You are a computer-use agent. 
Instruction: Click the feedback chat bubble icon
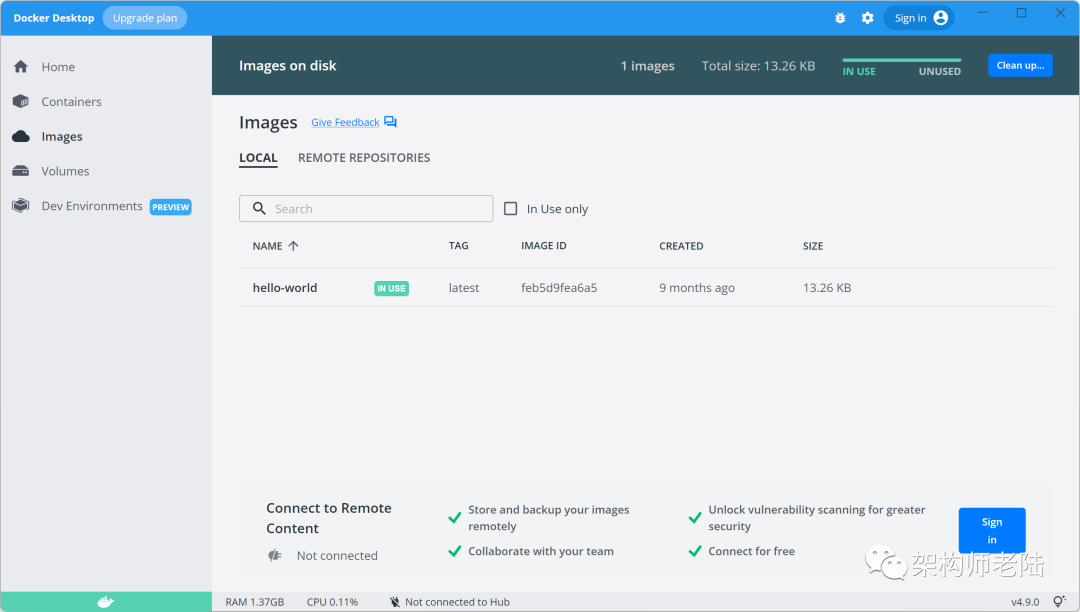click(x=391, y=122)
